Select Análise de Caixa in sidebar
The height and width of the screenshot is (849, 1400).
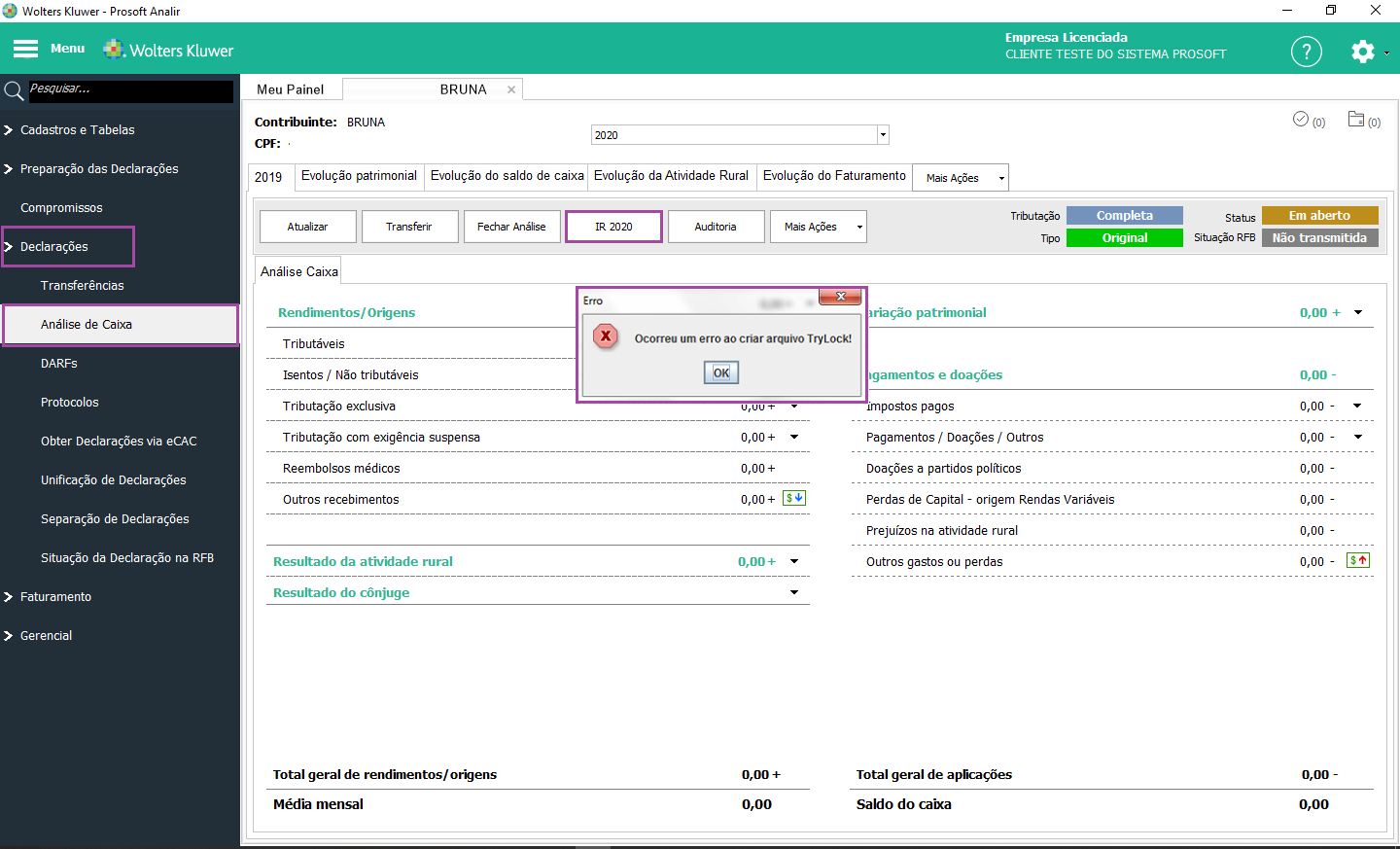click(x=121, y=325)
